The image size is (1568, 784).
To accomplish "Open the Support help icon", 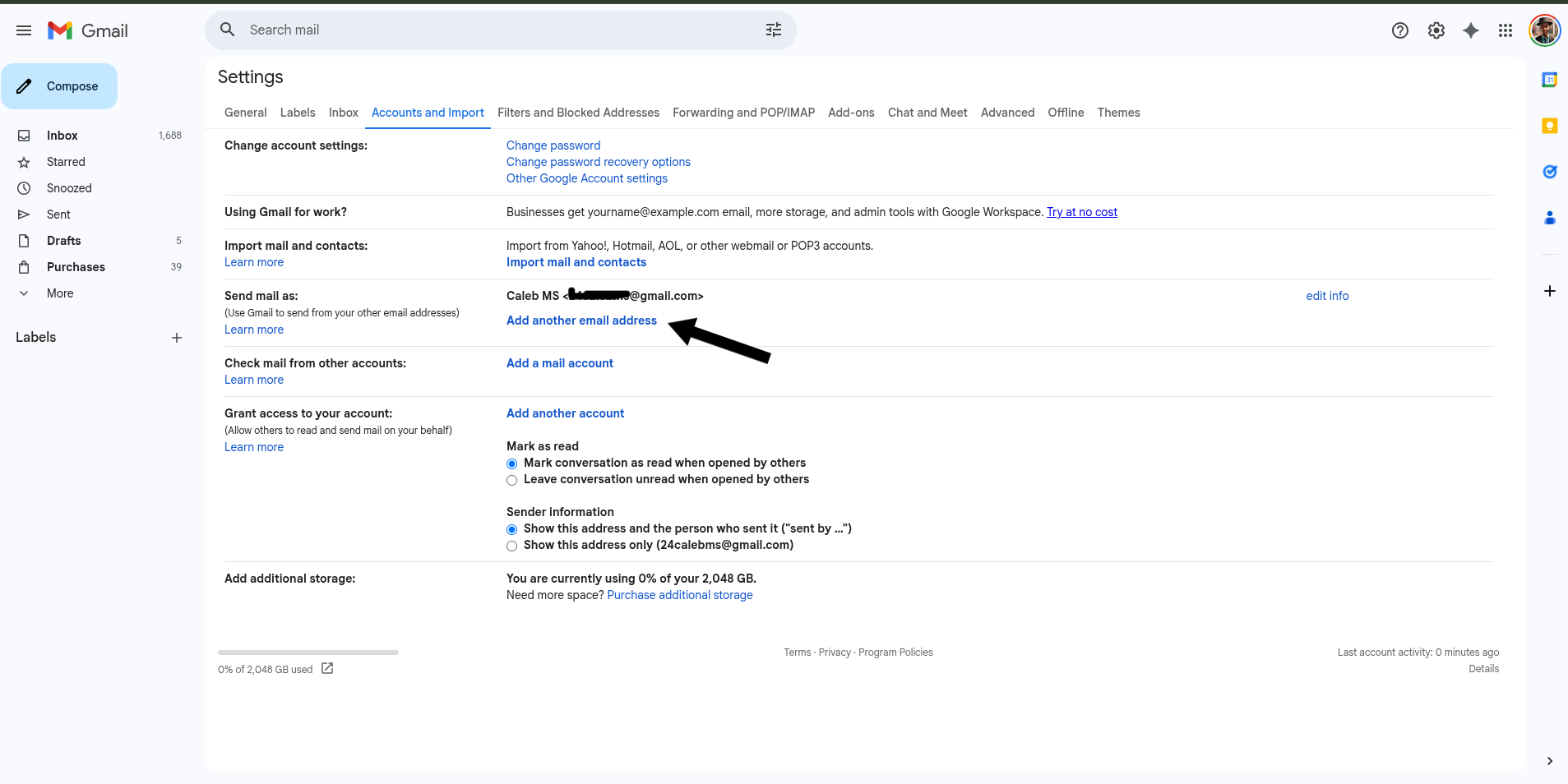I will [x=1400, y=30].
